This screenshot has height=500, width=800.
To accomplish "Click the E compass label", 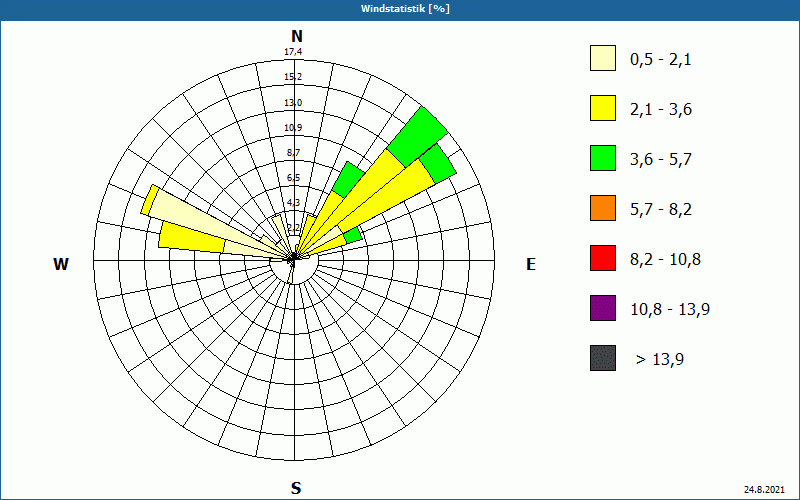I will 531,264.
